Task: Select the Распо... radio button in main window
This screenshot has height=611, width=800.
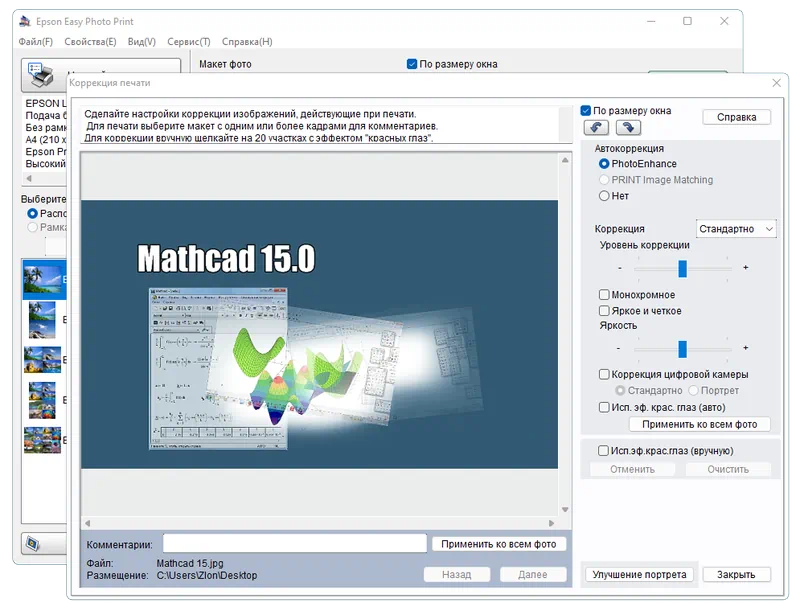Action: click(x=32, y=213)
